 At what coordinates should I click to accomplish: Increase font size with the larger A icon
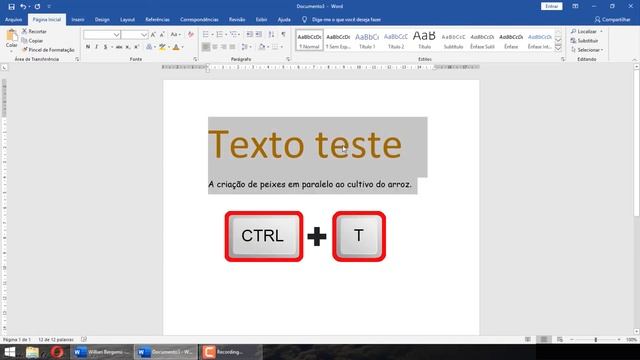(x=153, y=35)
